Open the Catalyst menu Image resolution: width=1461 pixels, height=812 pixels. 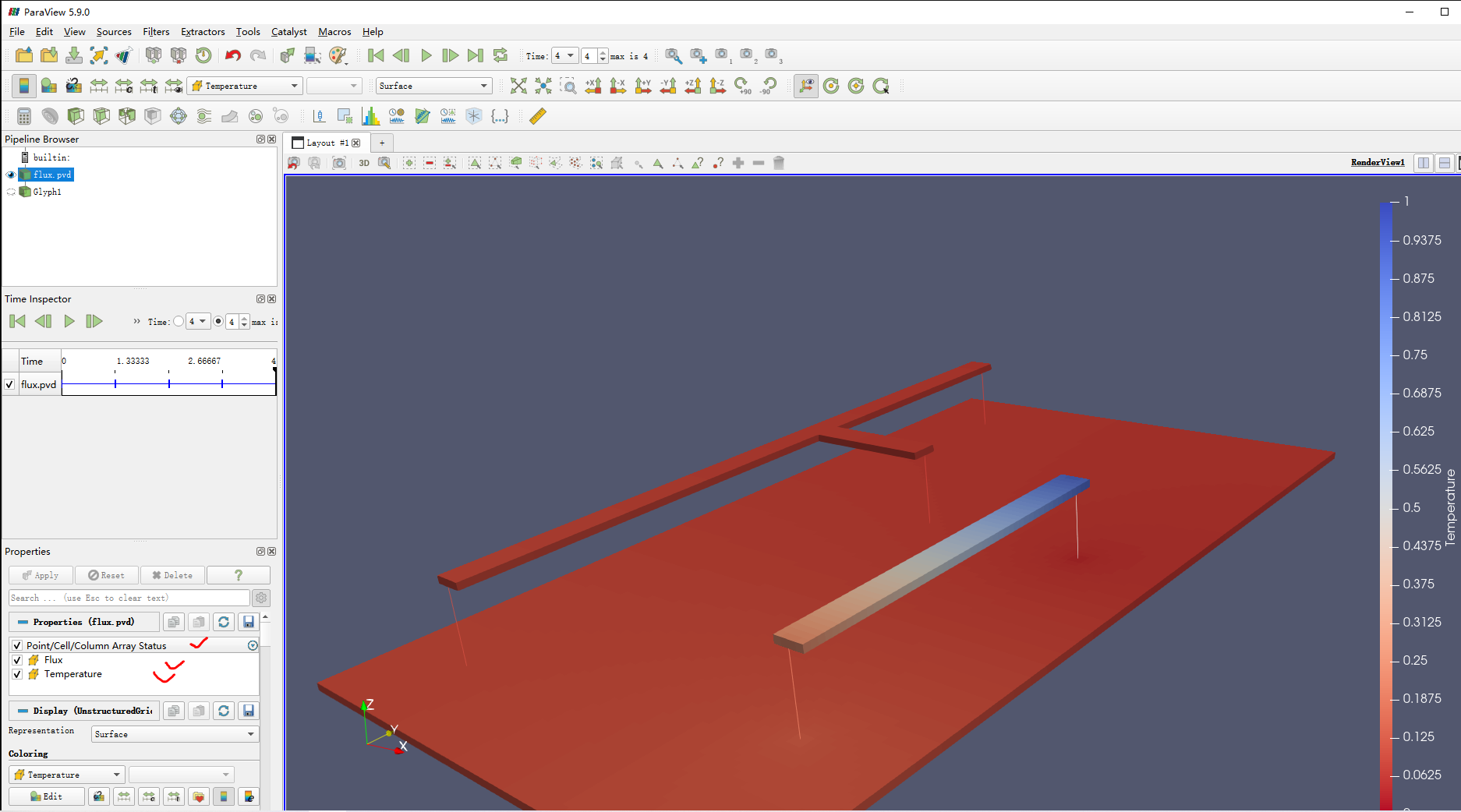click(x=289, y=32)
